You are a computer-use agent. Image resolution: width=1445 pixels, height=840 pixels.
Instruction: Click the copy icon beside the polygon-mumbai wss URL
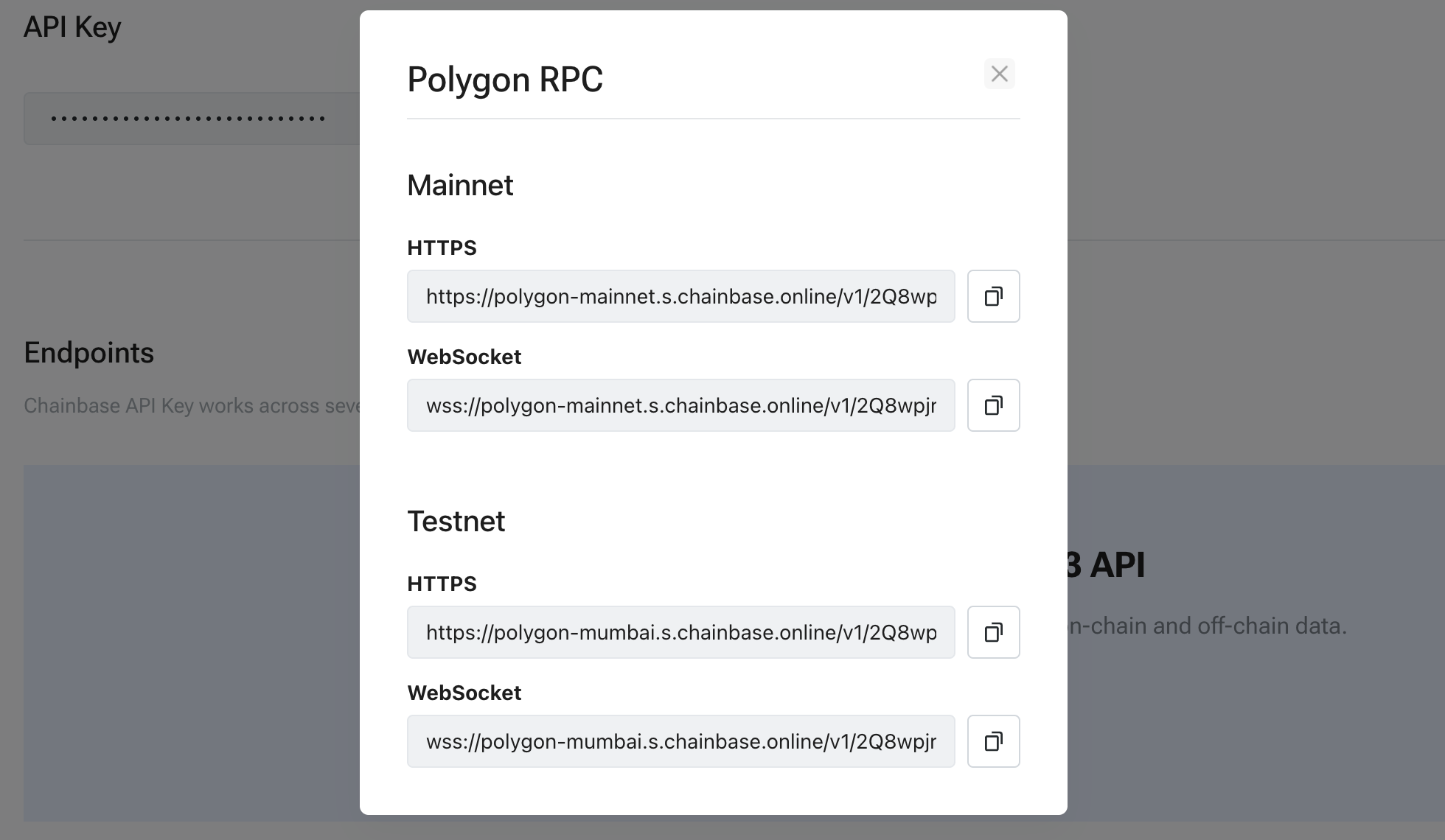click(x=993, y=741)
